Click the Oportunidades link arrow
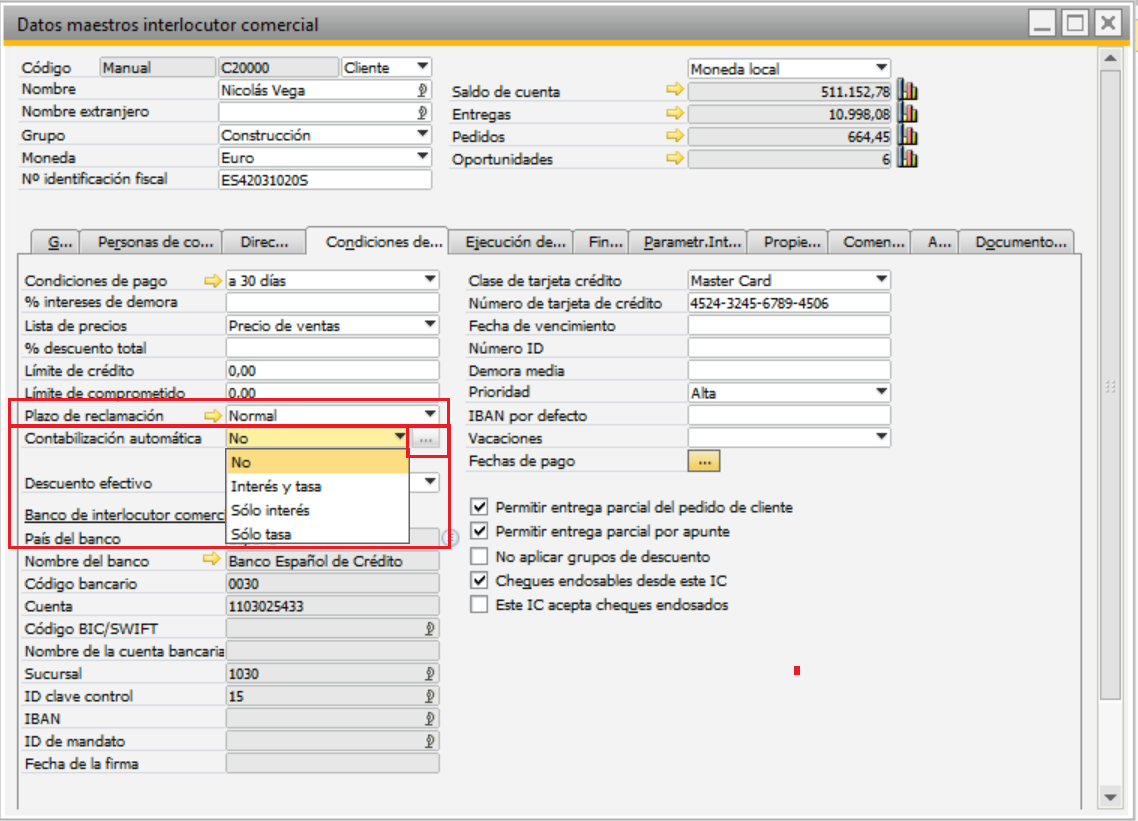The image size is (1138, 821). 675,158
